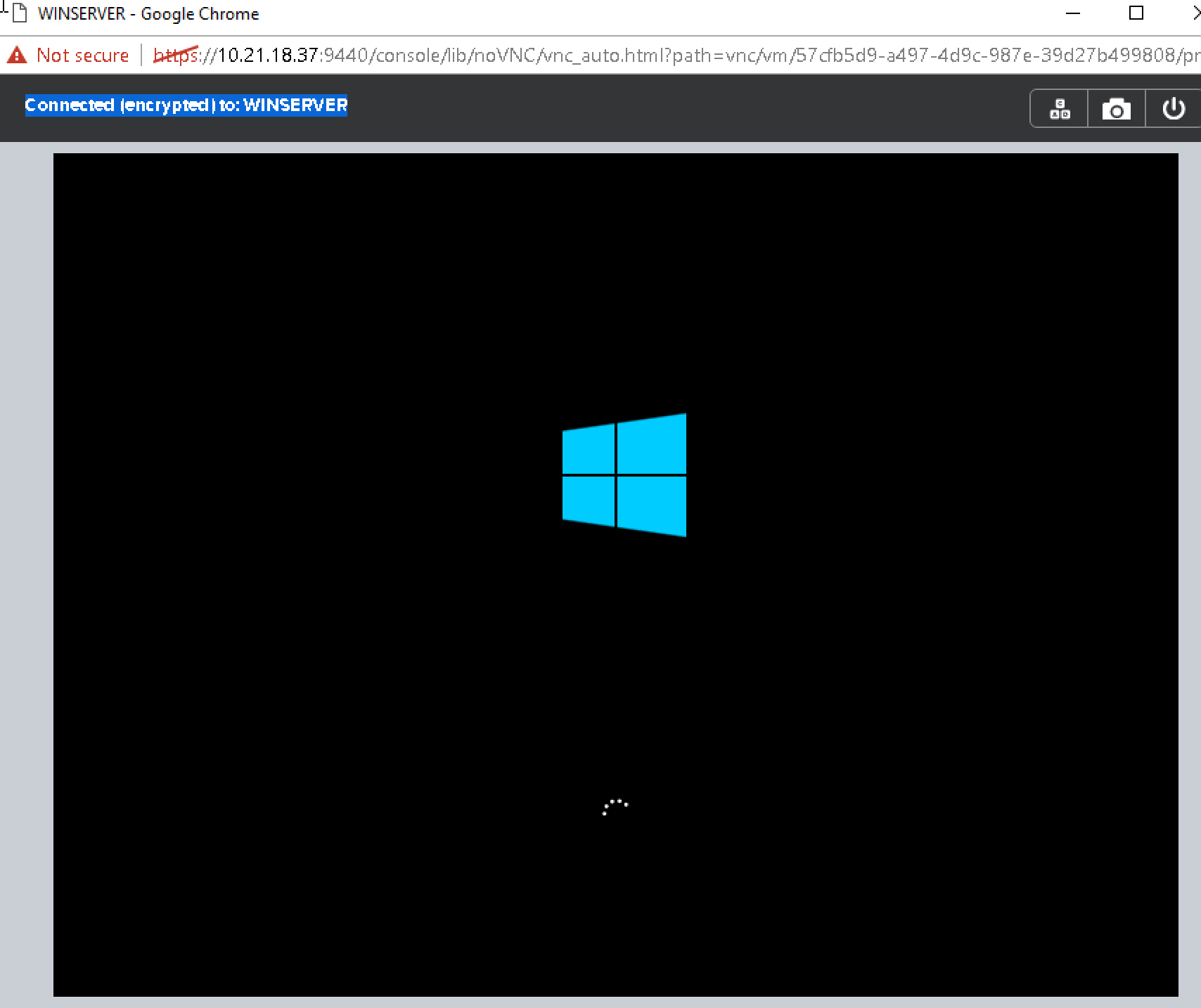Send Ctrl+Alt+Del via console toolbar icon
1201x1008 pixels.
(x=1060, y=109)
